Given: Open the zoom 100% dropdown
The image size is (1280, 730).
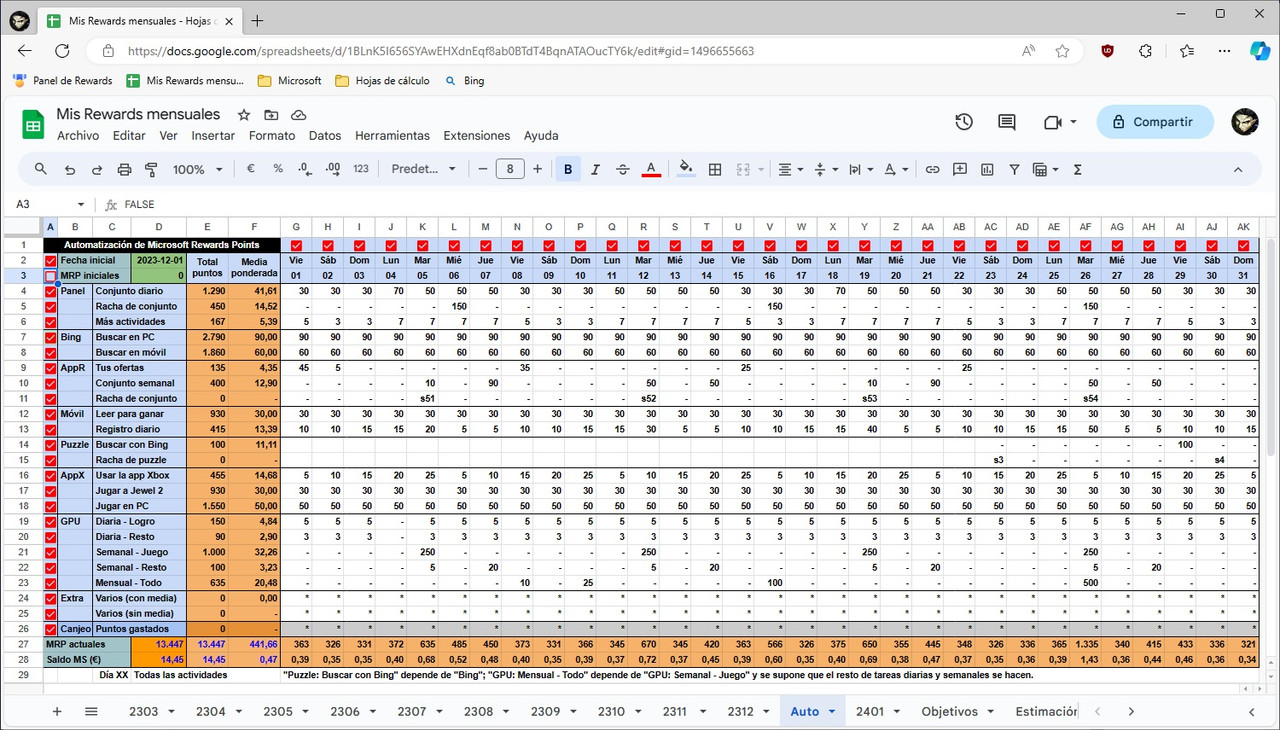Looking at the screenshot, I should point(198,169).
